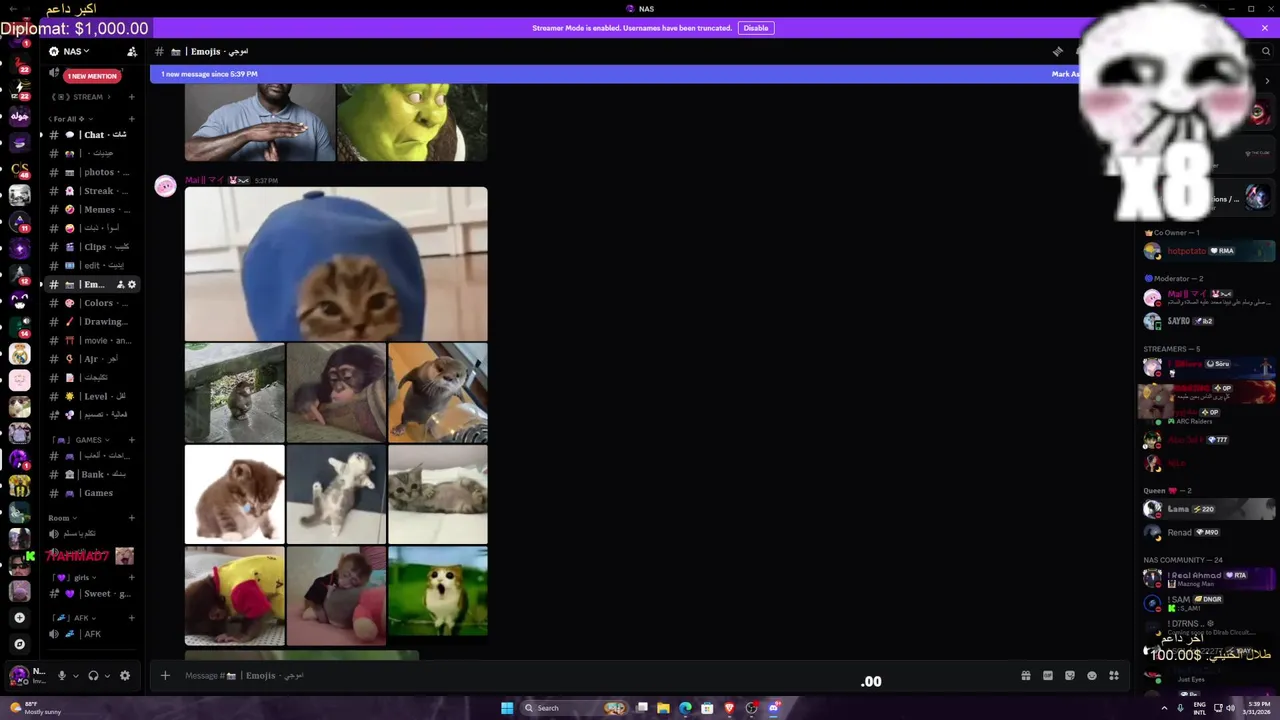Open the Shrek image thumbnail
Viewport: 1280px width, 720px height.
click(x=412, y=122)
